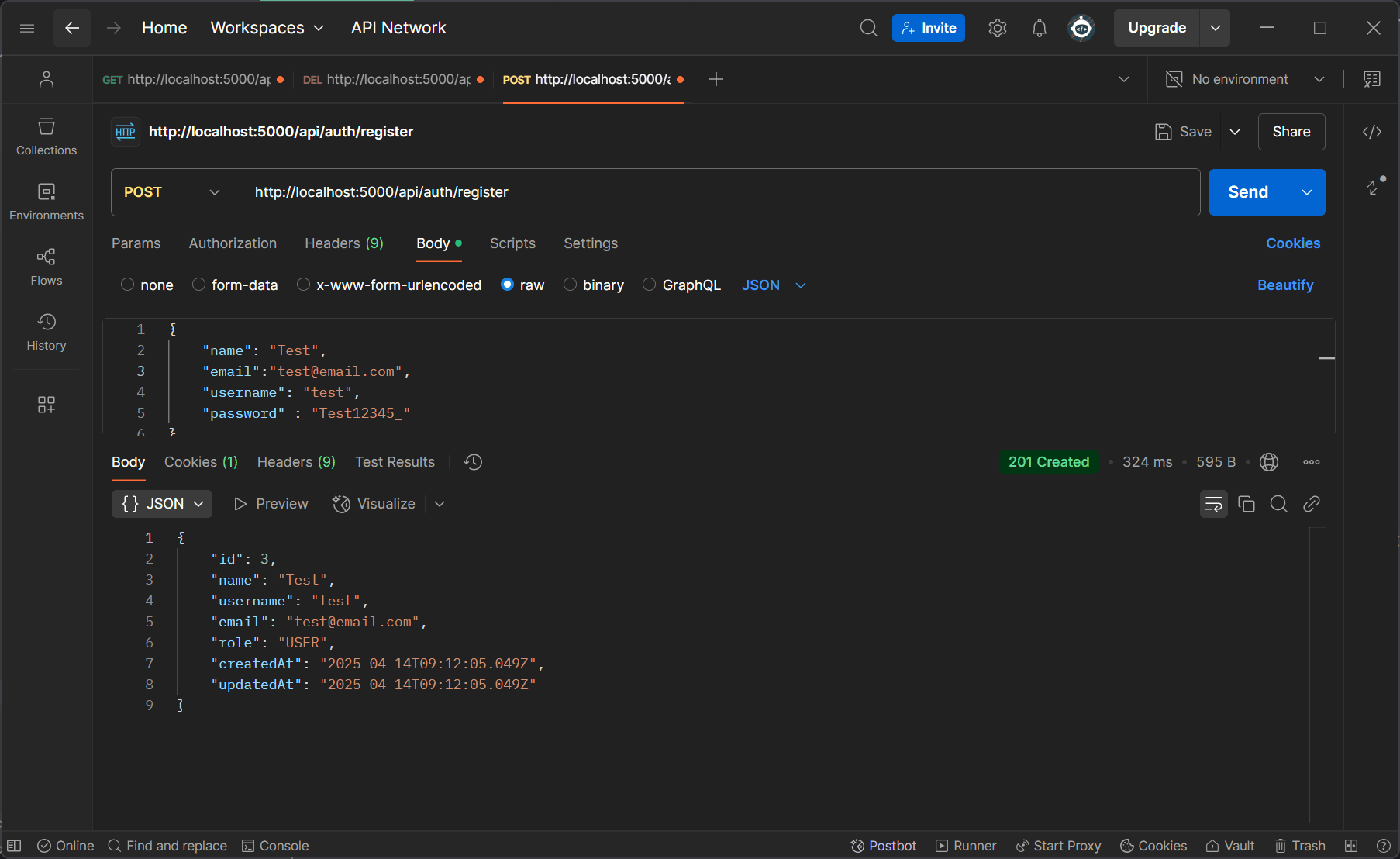Open Console in the status bar
The image size is (1400, 859).
pos(275,846)
